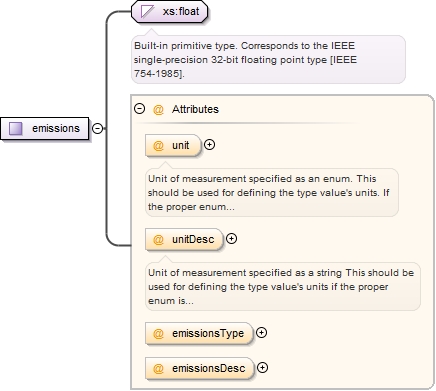Click the @ icon on emissionsType attribute

(158, 334)
